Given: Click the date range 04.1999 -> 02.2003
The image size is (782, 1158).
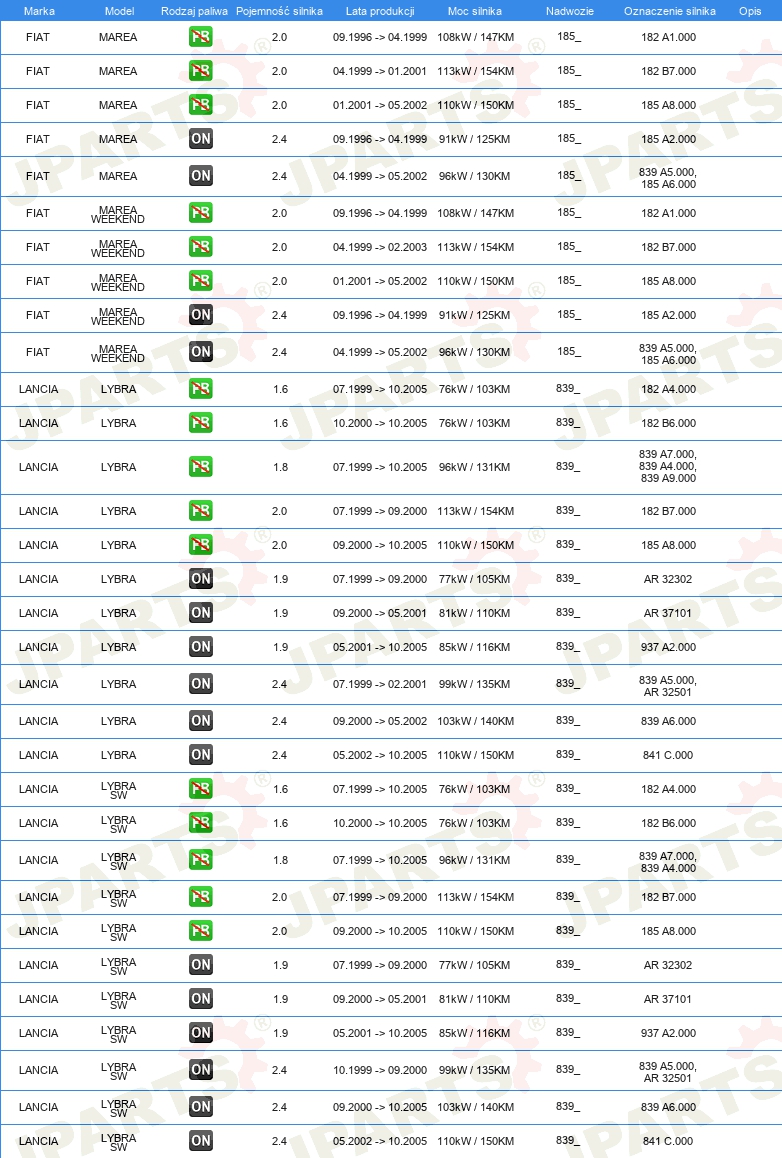Looking at the screenshot, I should 380,247.
